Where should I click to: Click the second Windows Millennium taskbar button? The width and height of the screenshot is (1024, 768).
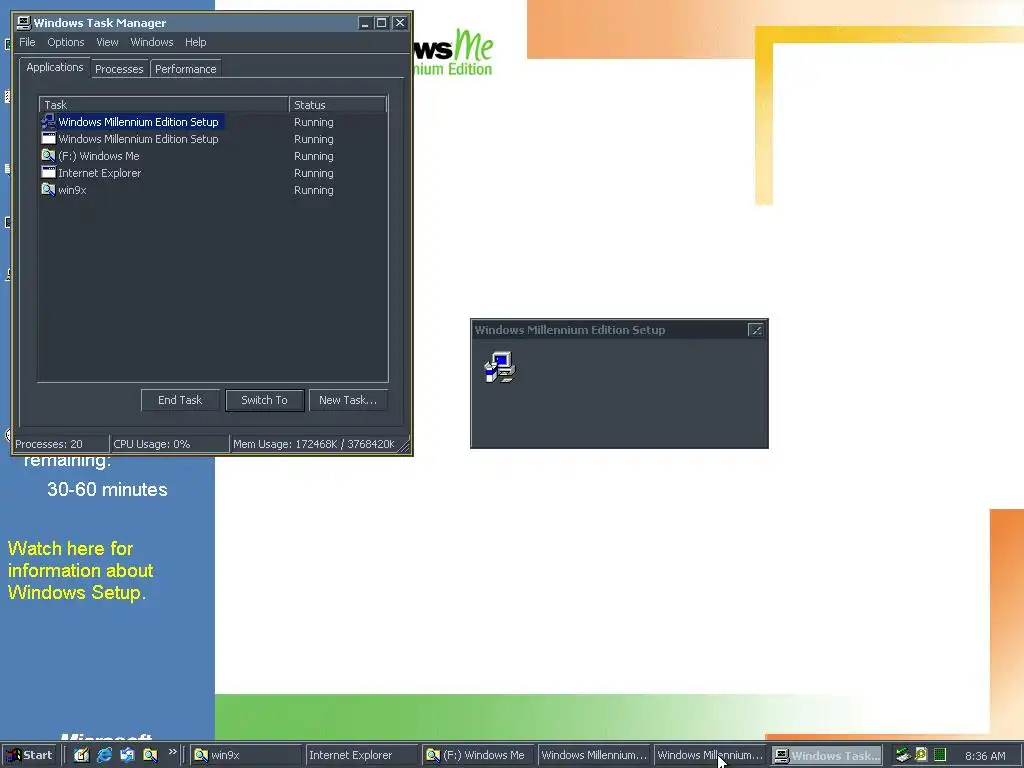pyautogui.click(x=710, y=755)
